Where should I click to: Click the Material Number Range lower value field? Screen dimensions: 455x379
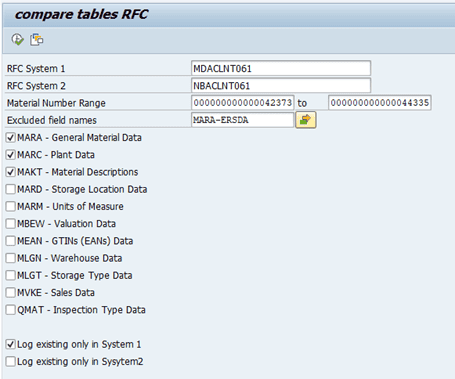243,103
